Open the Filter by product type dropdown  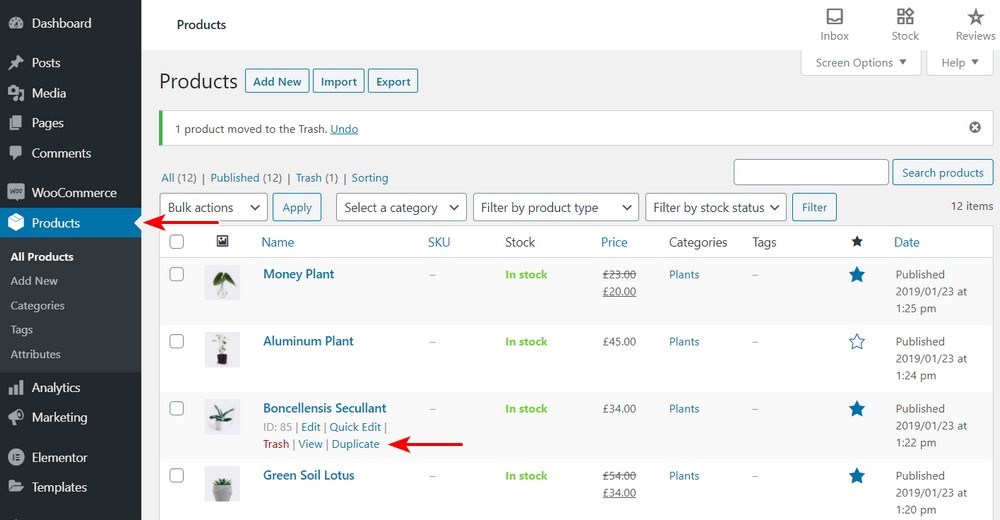[x=555, y=207]
